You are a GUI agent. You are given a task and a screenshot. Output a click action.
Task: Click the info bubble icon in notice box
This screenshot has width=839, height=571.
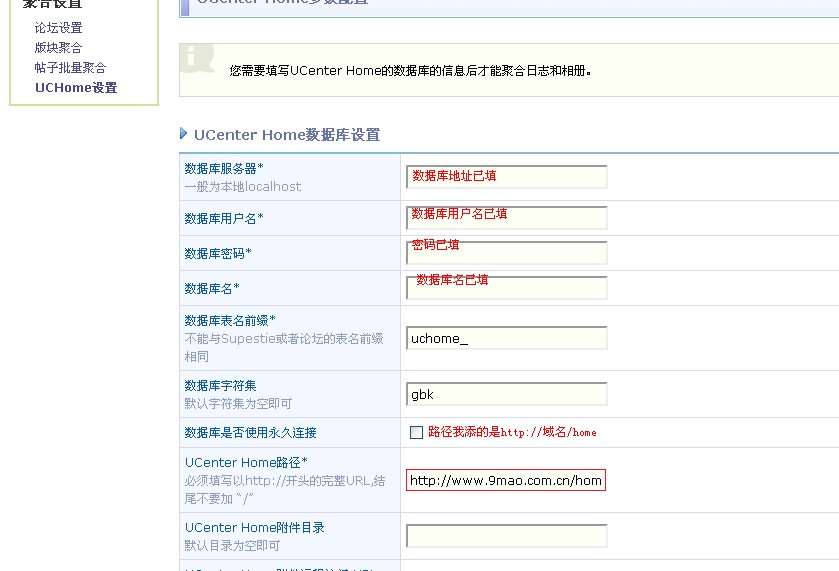coord(197,58)
